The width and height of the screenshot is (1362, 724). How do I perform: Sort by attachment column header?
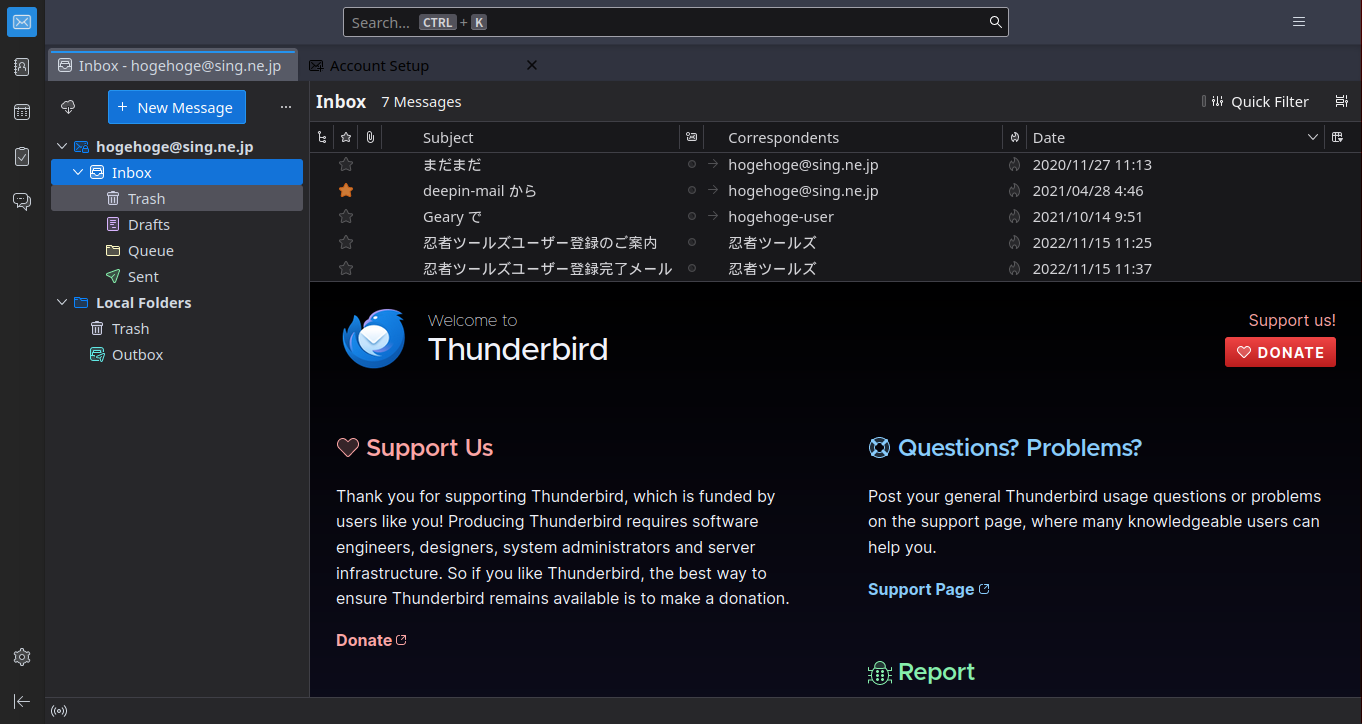tap(370, 137)
